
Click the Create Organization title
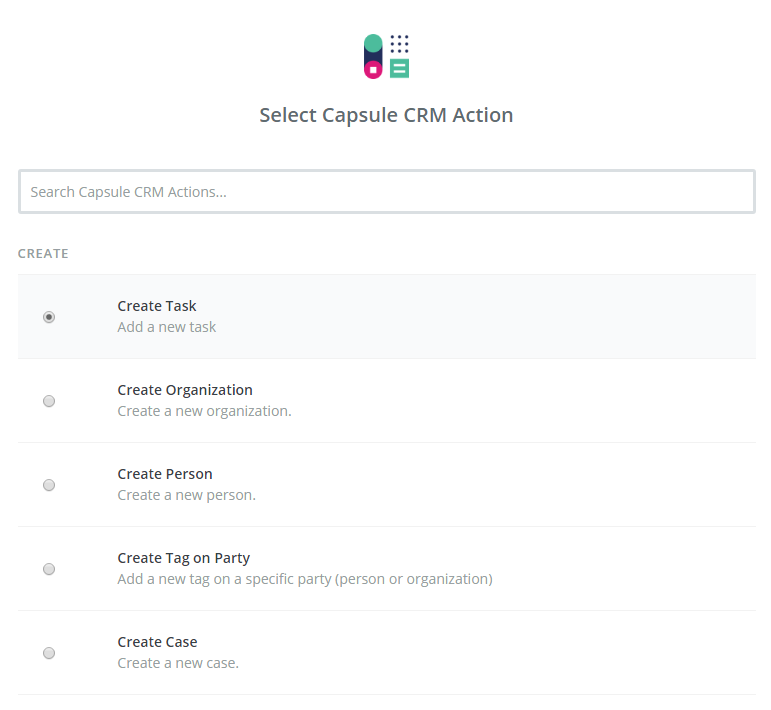pos(185,390)
